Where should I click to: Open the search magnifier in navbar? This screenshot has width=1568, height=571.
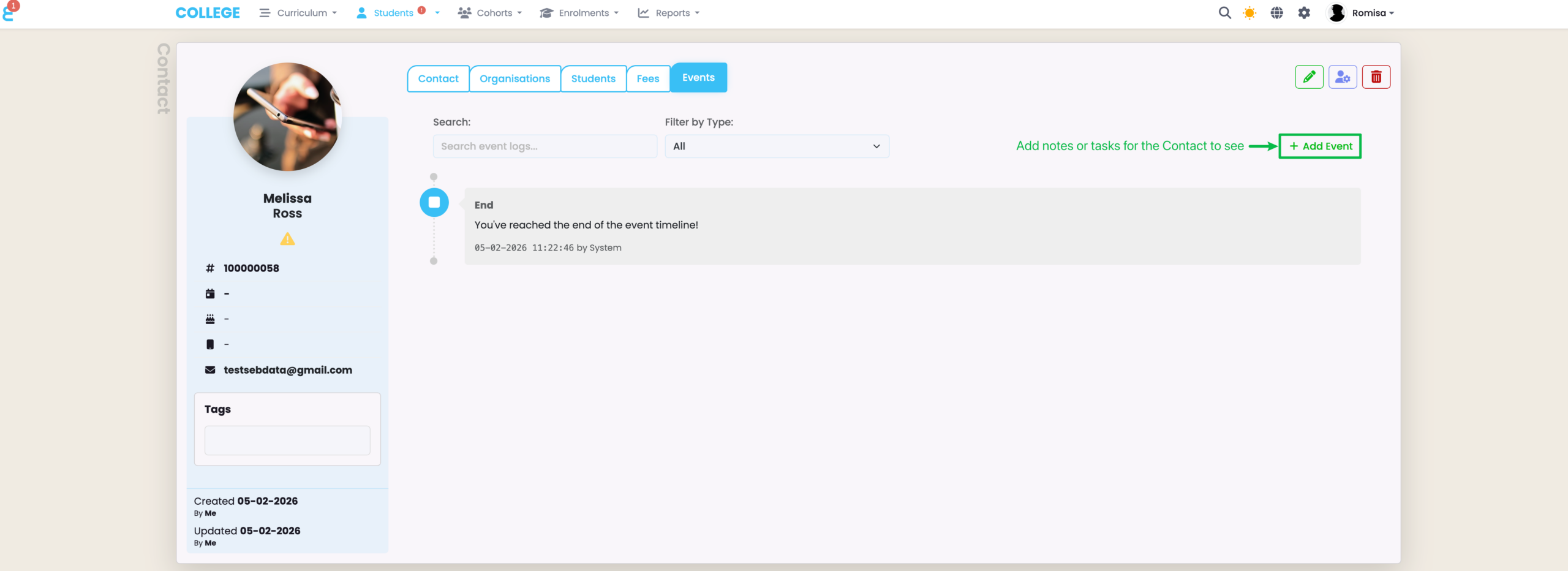click(x=1224, y=13)
